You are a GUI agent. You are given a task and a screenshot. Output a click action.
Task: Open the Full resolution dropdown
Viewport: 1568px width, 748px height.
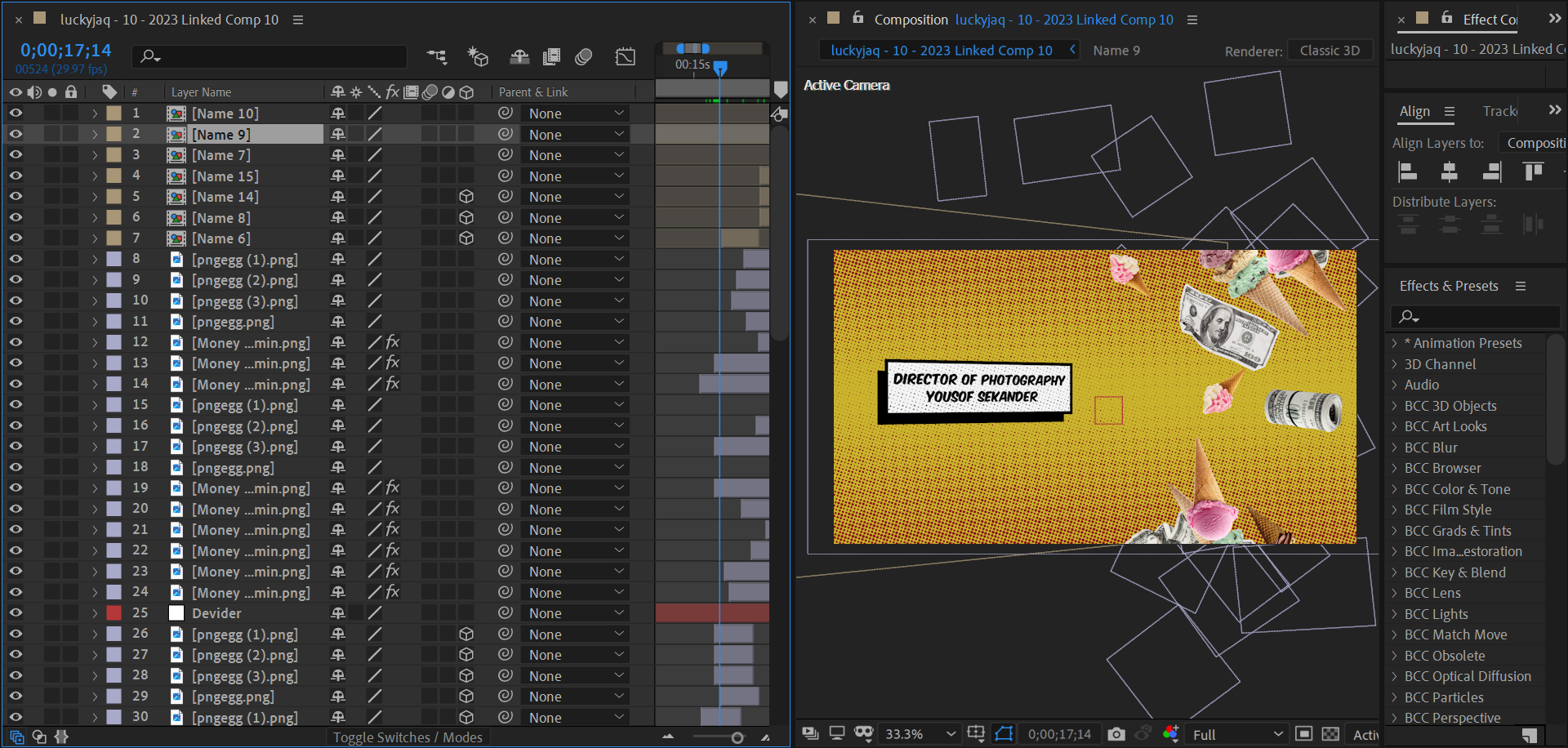point(1237,734)
